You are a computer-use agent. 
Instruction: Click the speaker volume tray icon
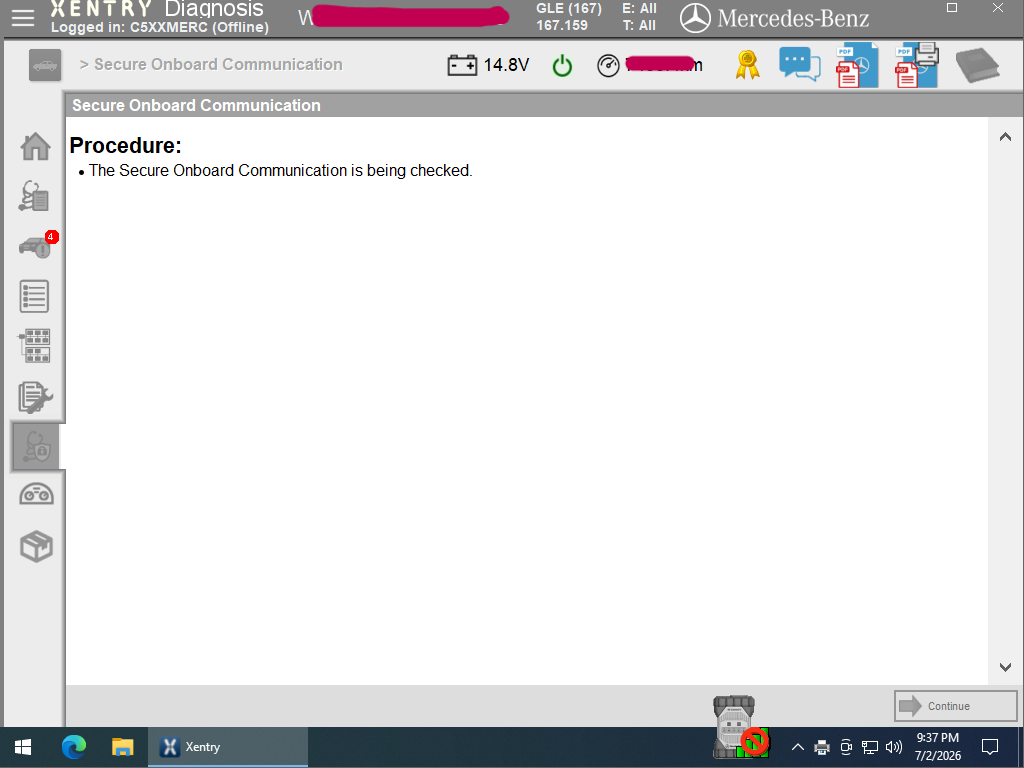894,747
